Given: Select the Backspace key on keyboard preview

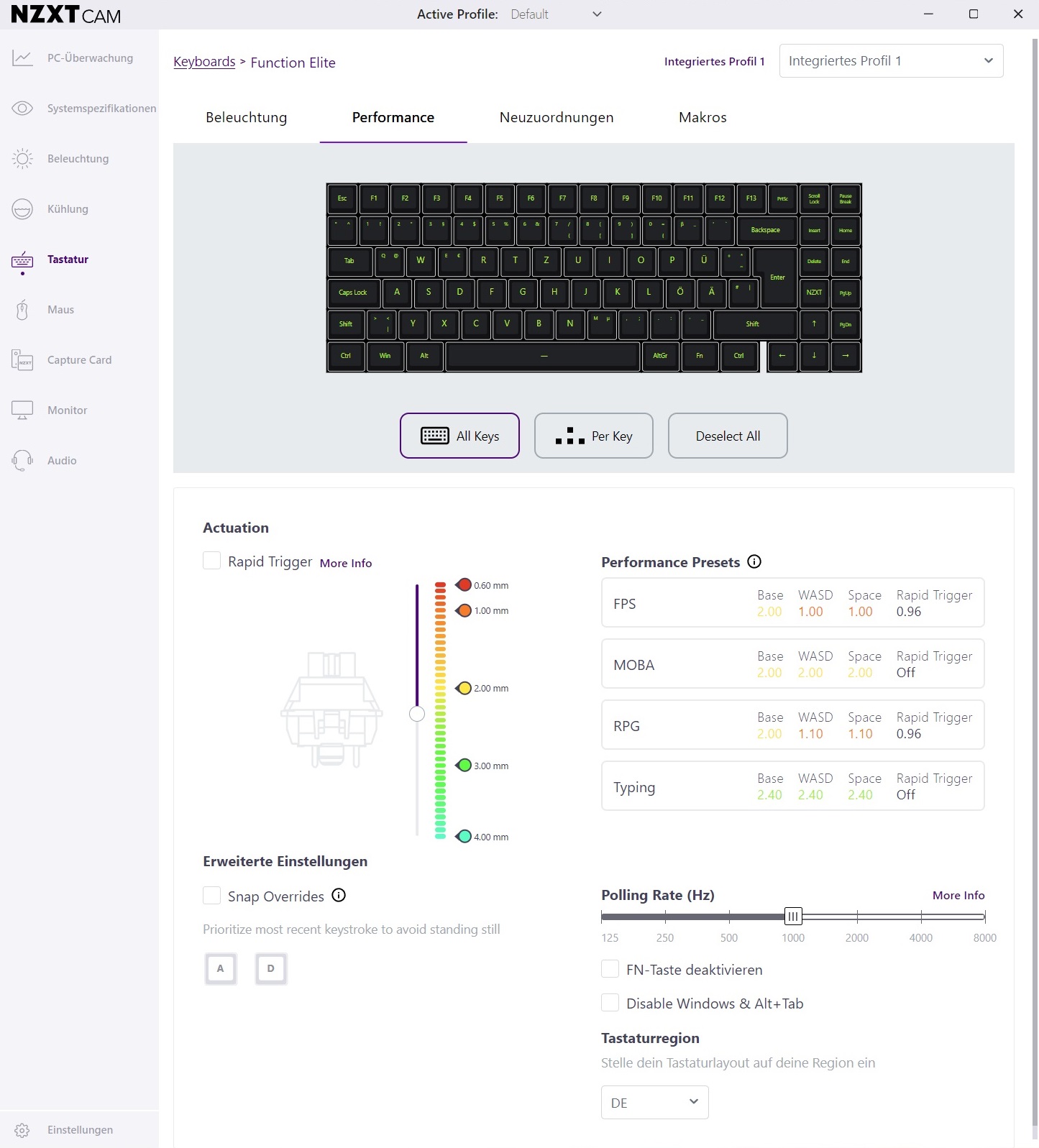Looking at the screenshot, I should pyautogui.click(x=766, y=230).
